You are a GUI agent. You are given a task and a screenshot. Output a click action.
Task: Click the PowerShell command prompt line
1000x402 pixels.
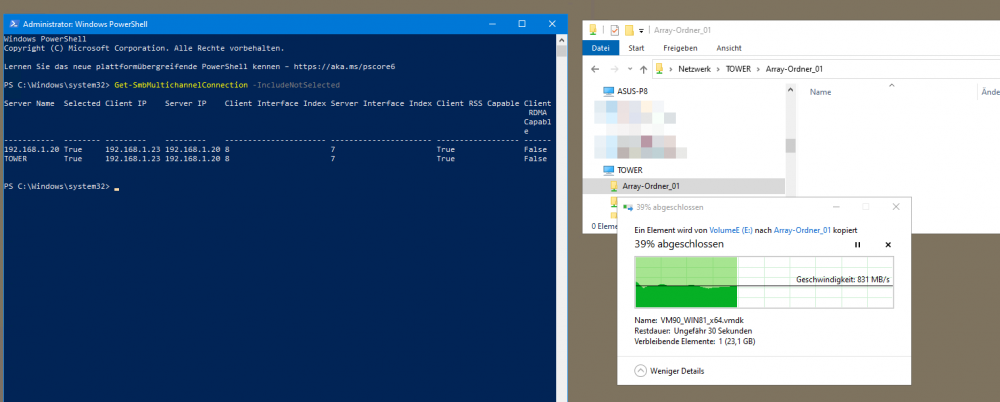pos(62,186)
